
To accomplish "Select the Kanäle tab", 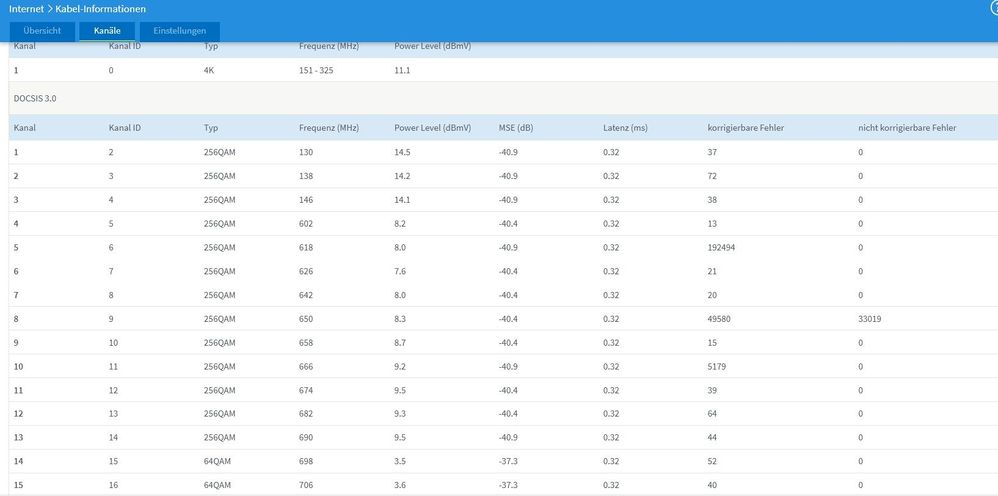I will coord(107,31).
